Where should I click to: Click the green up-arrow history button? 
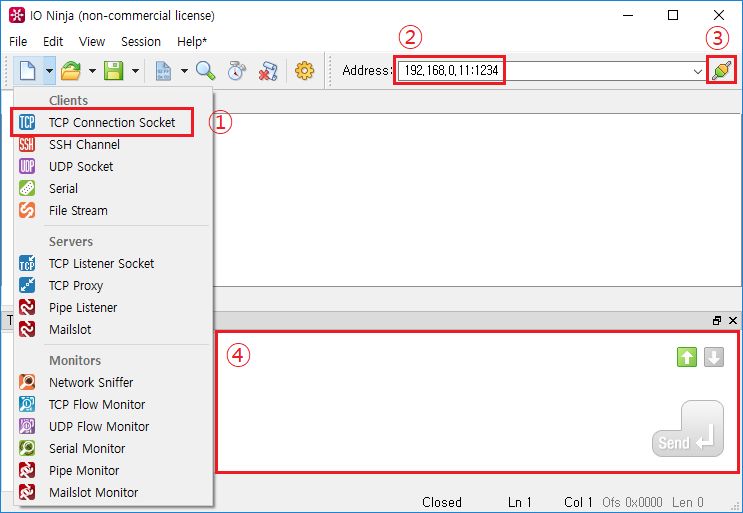(687, 357)
